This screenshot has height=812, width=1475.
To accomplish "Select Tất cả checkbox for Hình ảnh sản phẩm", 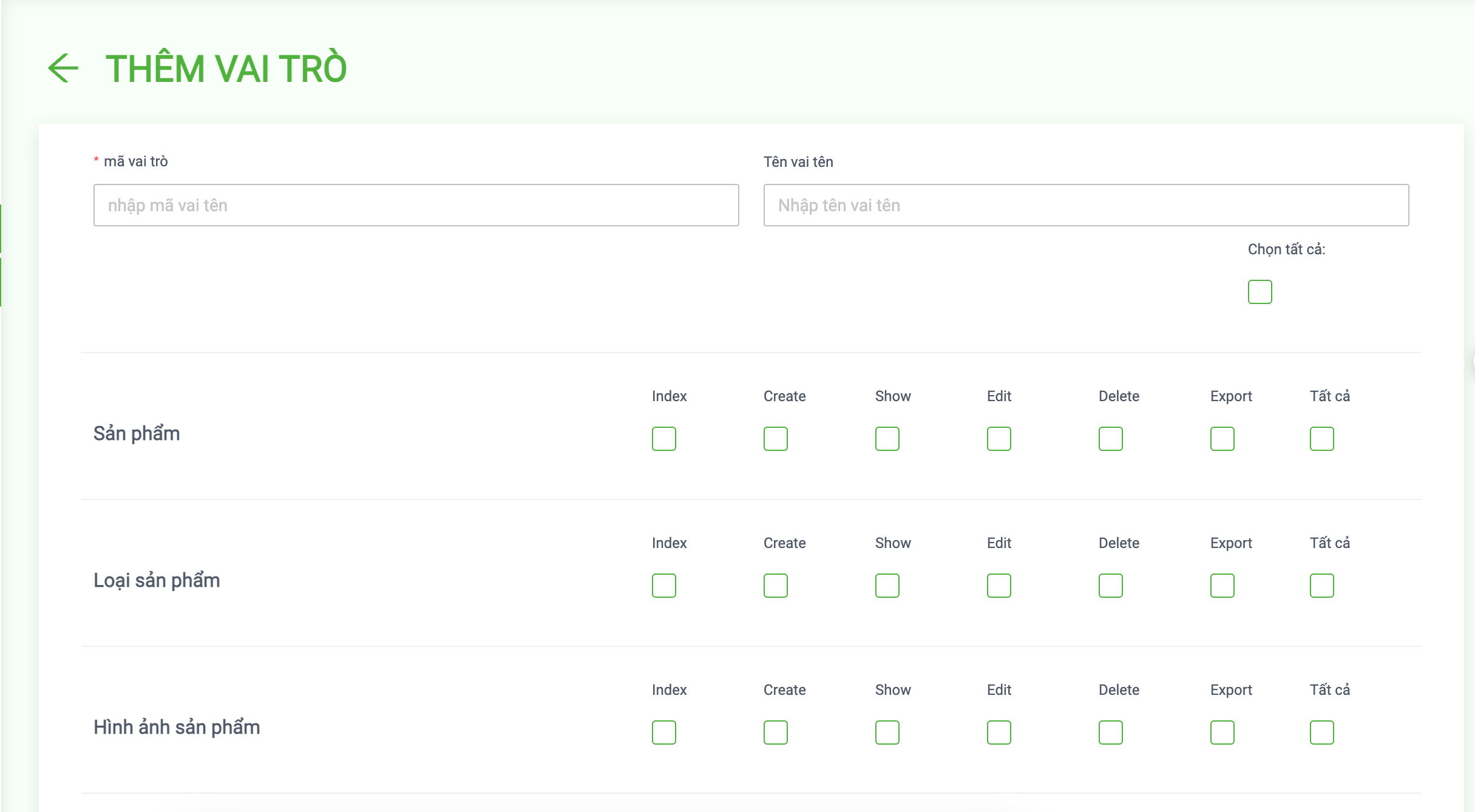I will tap(1321, 732).
